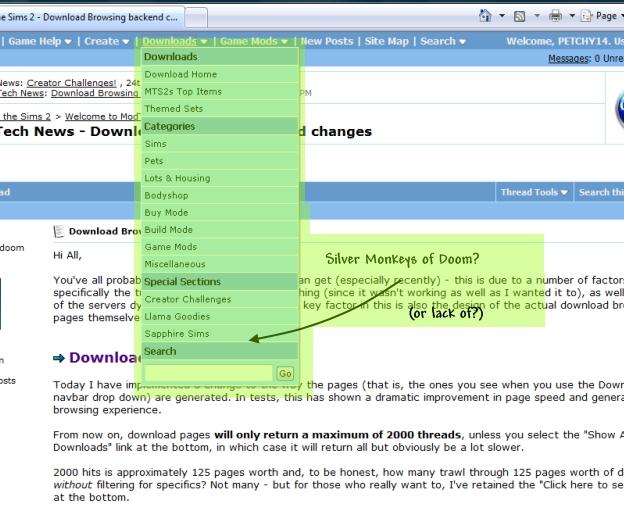This screenshot has height=506, width=624.
Task: Expand the dropdown arrow next to Home icon
Action: tap(500, 17)
